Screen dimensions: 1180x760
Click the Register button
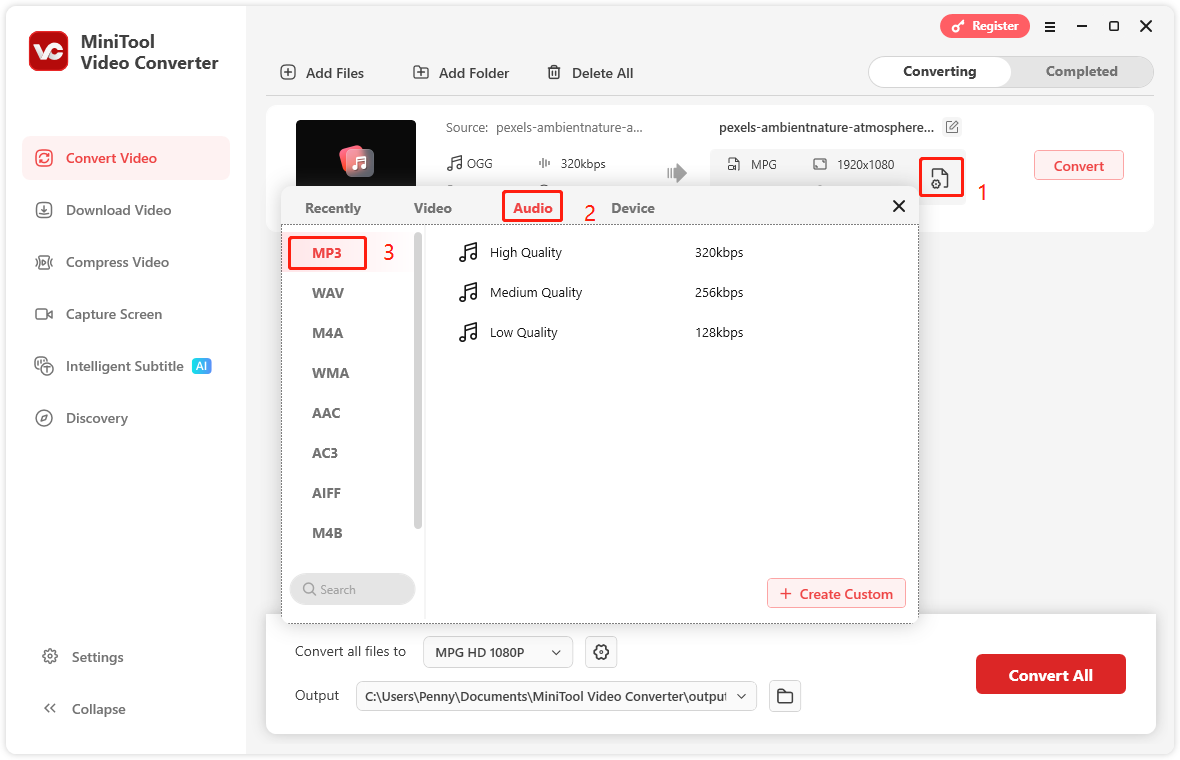[984, 26]
